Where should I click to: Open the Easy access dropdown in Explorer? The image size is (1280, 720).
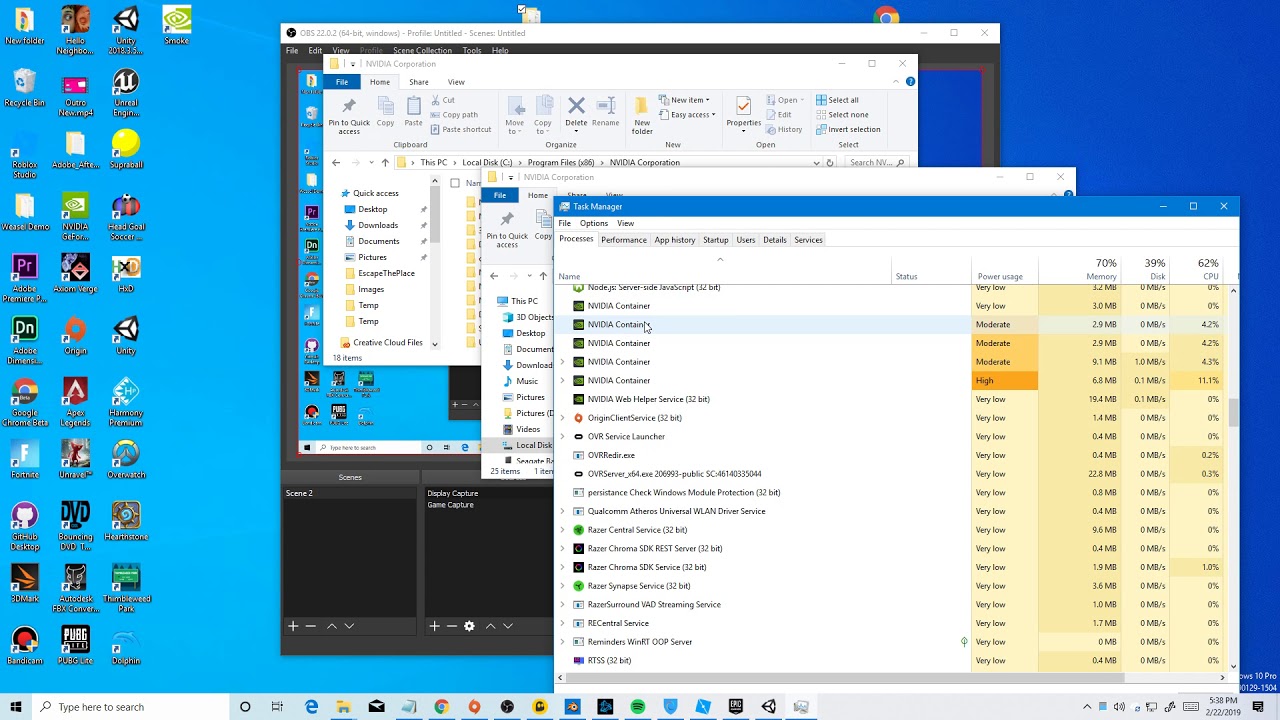[x=687, y=114]
